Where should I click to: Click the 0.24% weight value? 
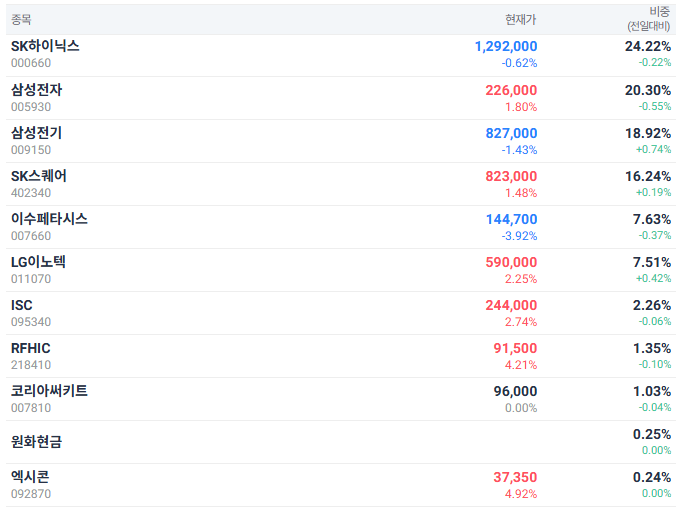[652, 477]
